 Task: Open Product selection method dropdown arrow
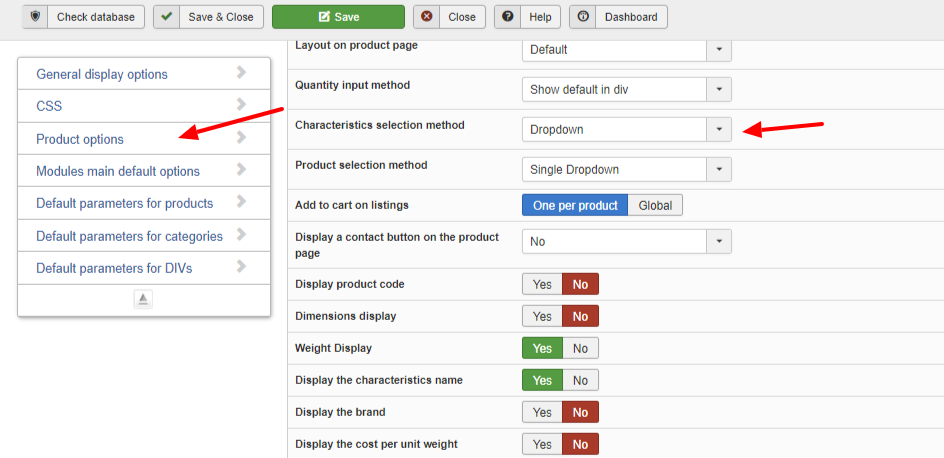point(719,169)
